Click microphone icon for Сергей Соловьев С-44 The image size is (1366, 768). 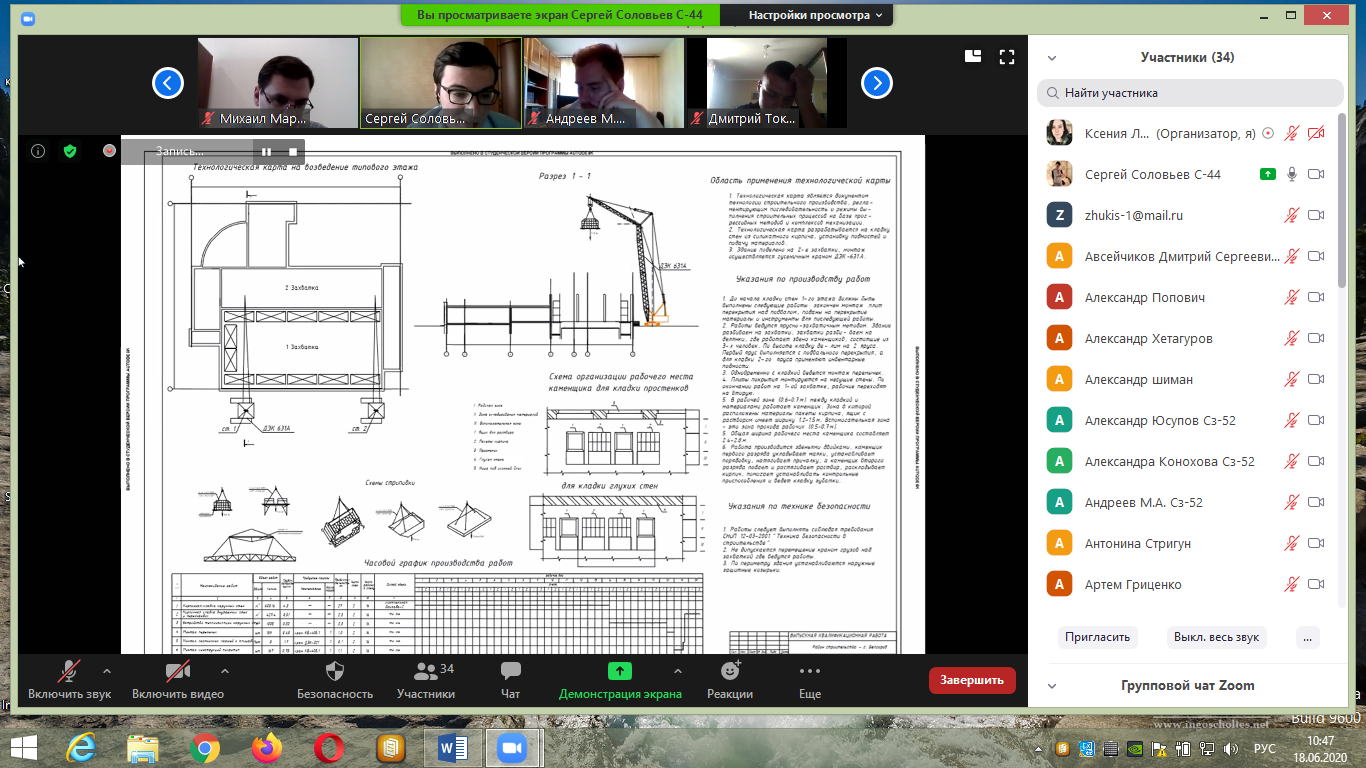pos(1292,174)
